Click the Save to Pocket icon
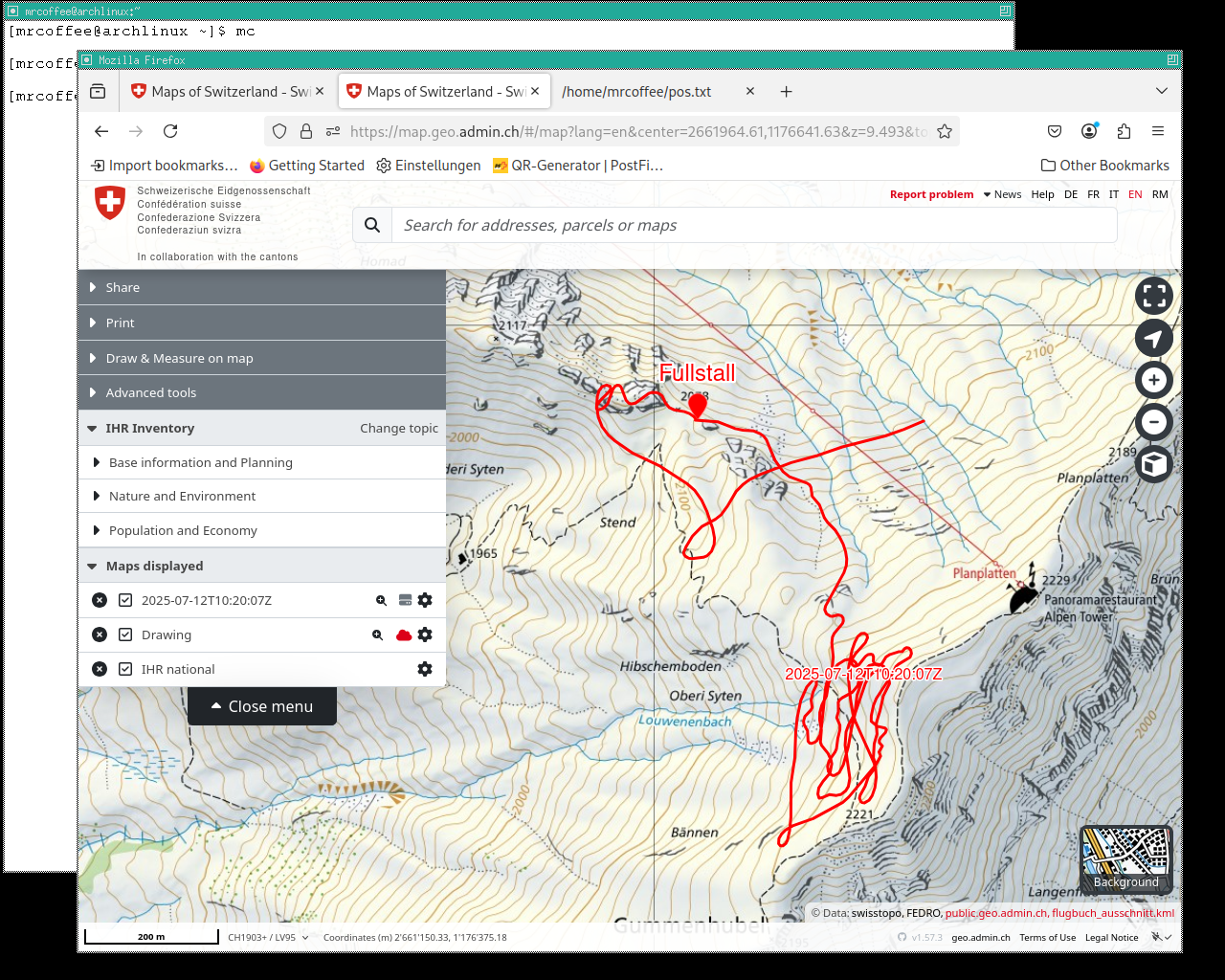This screenshot has width=1225, height=980. (1055, 131)
